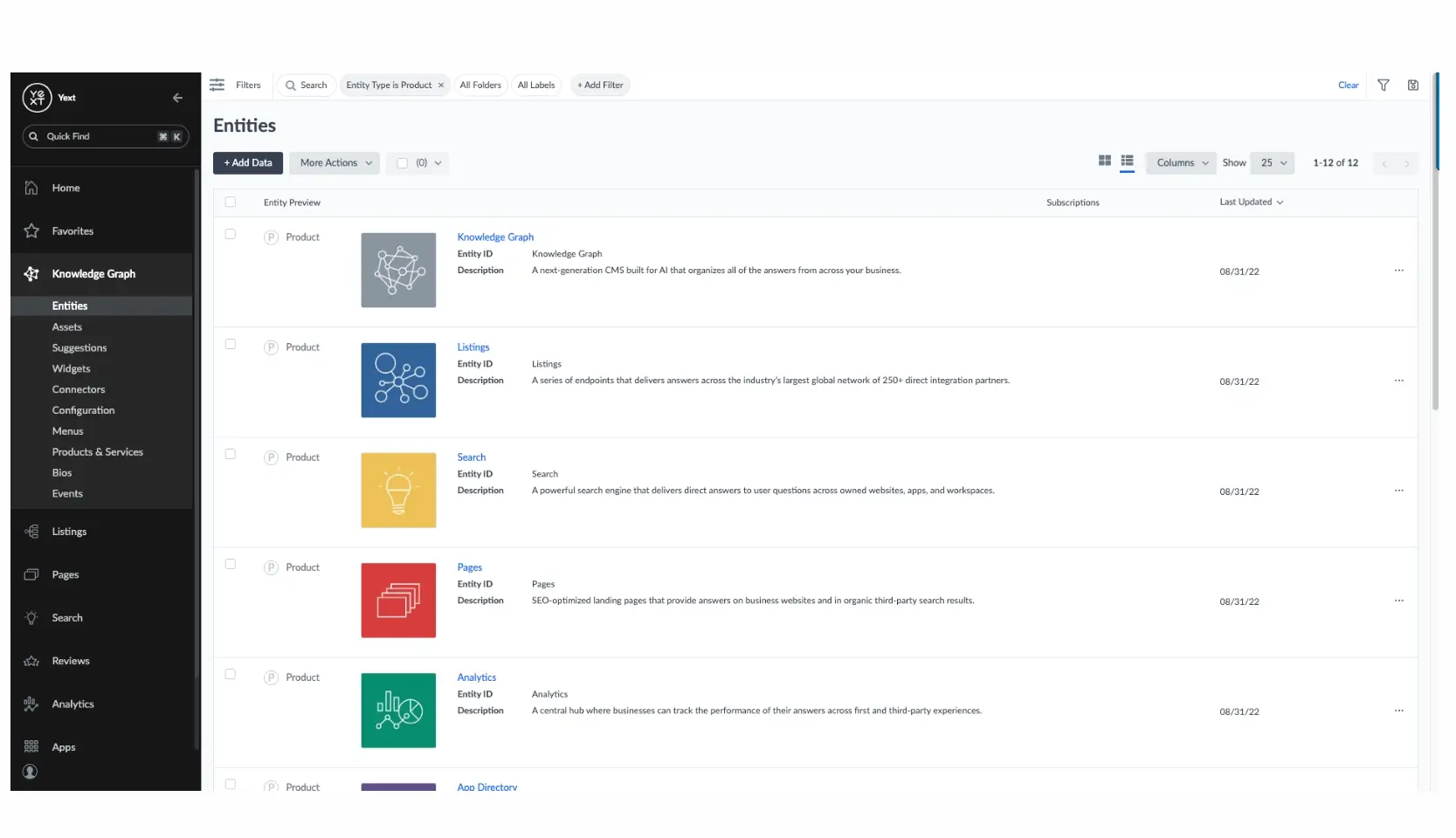Go to next page arrow
1456x838 pixels.
pos(1407,163)
